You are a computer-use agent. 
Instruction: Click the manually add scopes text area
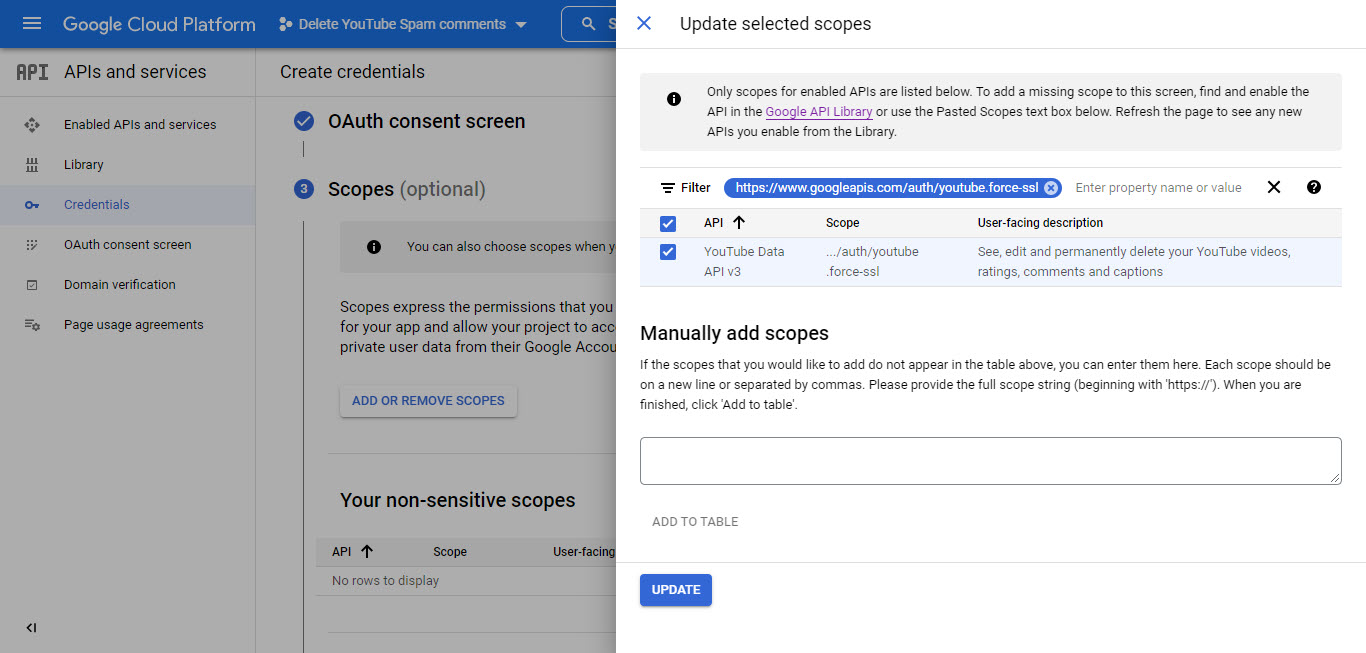click(990, 461)
